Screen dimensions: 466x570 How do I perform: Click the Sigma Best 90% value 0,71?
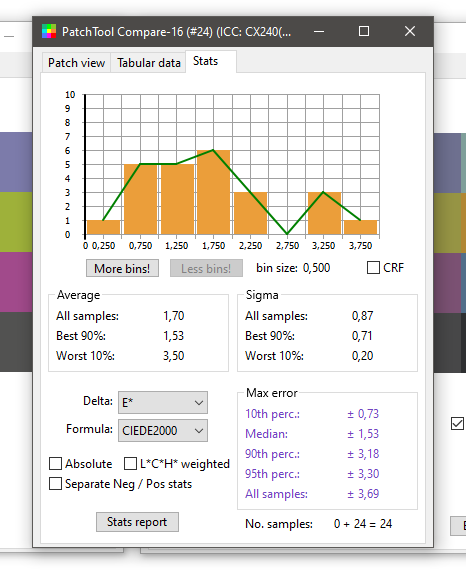point(362,336)
